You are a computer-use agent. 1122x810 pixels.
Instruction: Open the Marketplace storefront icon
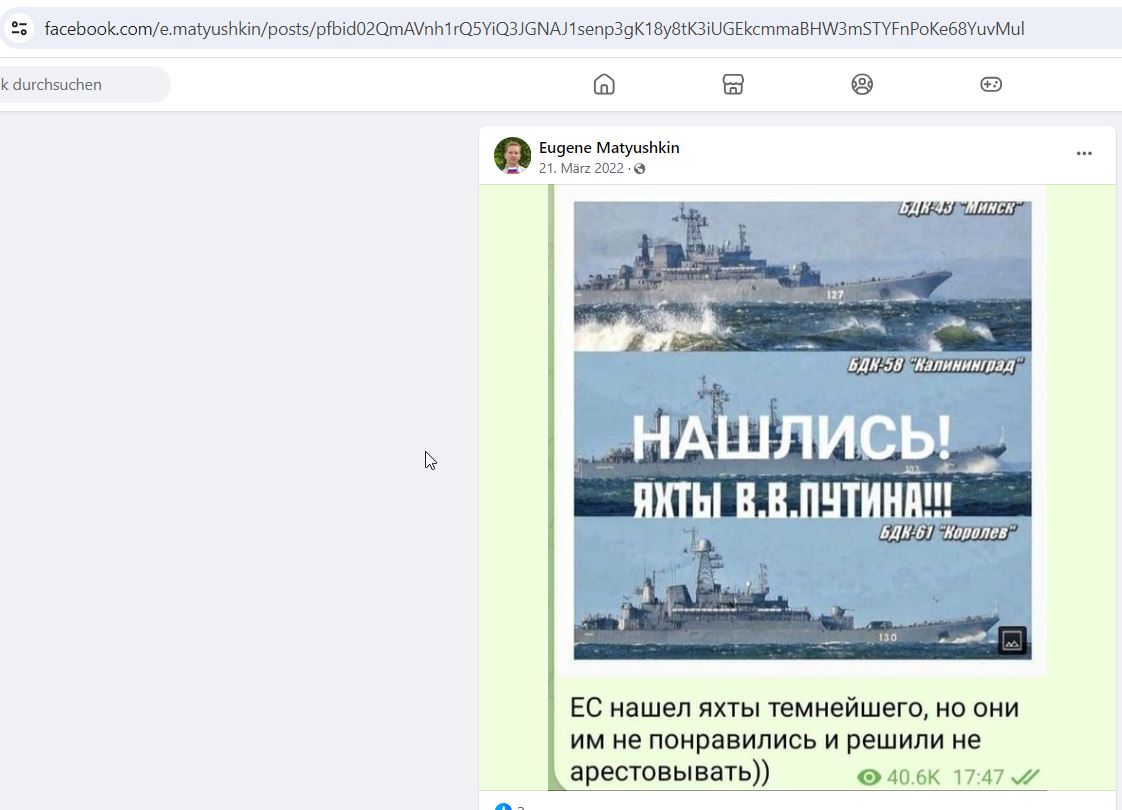(733, 84)
